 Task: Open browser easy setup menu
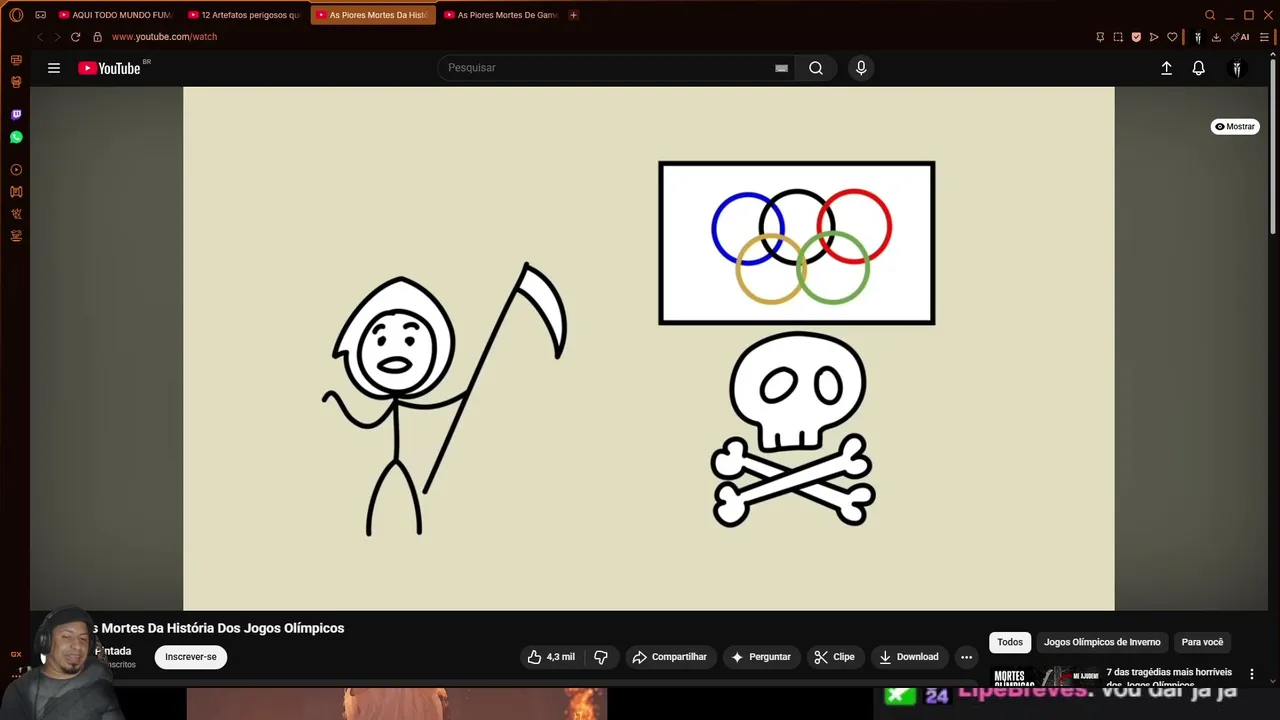[1264, 37]
